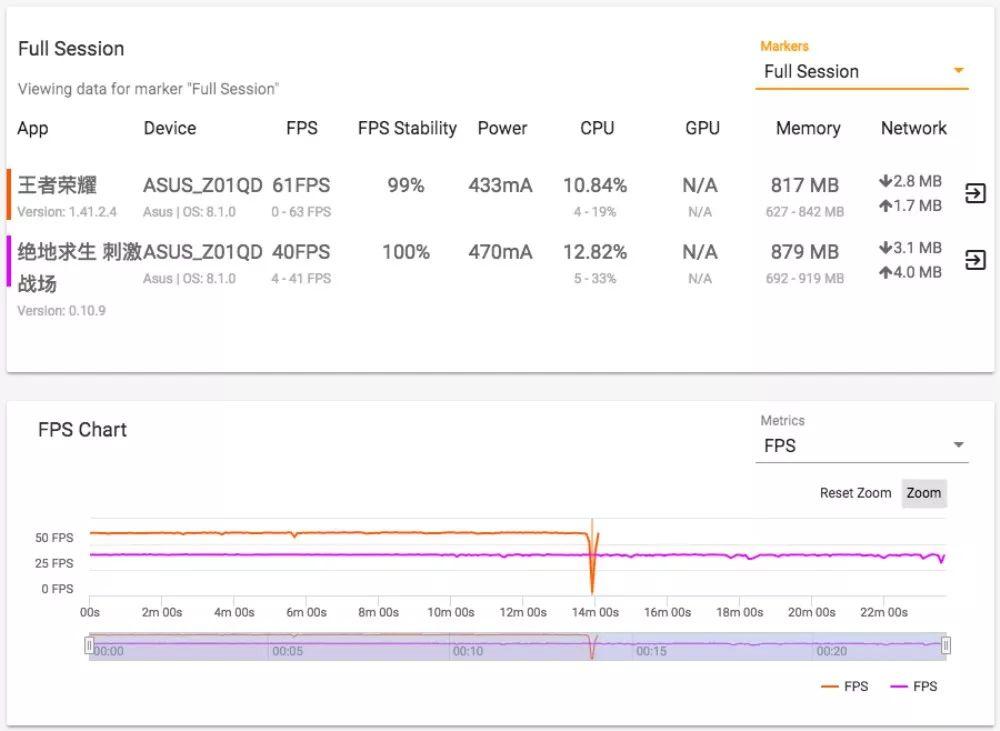The height and width of the screenshot is (731, 1000).
Task: Click the Version: 0.10.9 text
Action: click(61, 311)
